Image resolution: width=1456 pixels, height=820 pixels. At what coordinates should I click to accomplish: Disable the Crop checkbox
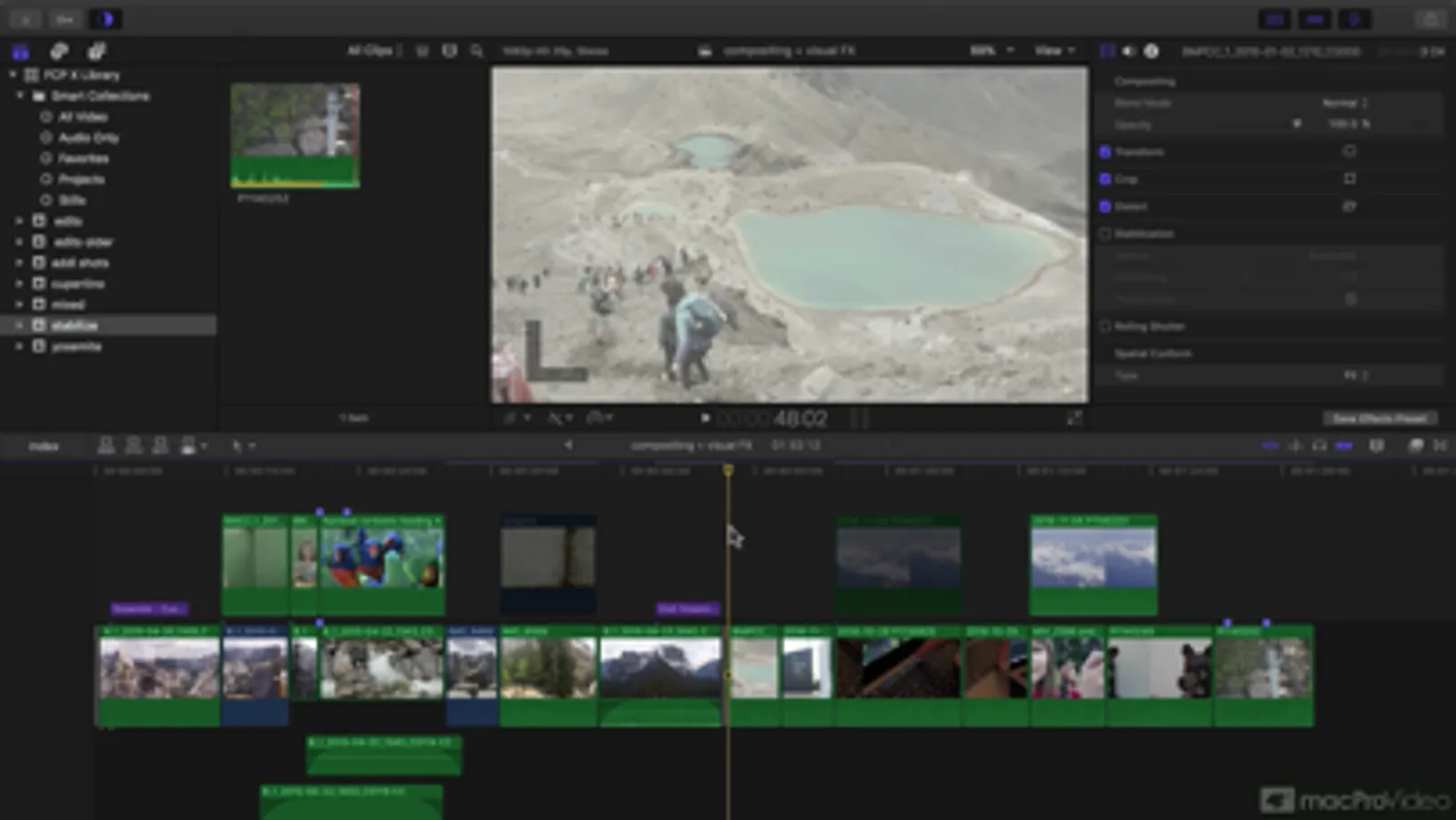pos(1105,179)
